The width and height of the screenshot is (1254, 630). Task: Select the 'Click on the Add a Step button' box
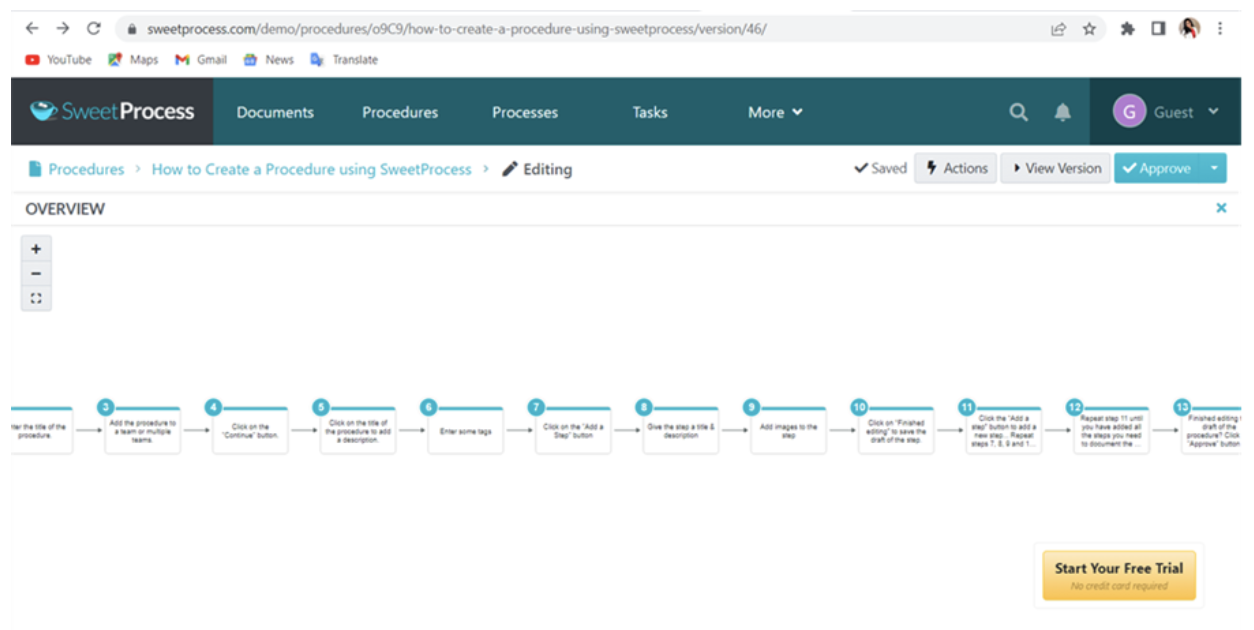click(x=573, y=431)
